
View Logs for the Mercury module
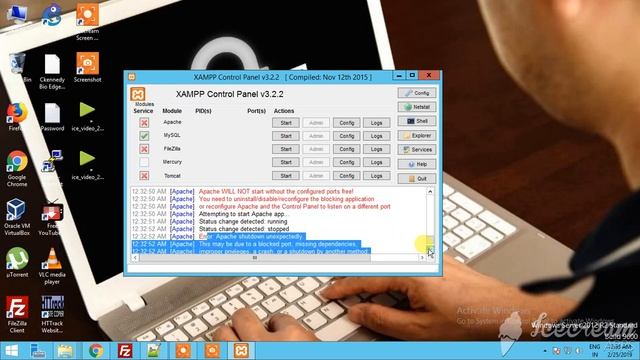pos(376,162)
